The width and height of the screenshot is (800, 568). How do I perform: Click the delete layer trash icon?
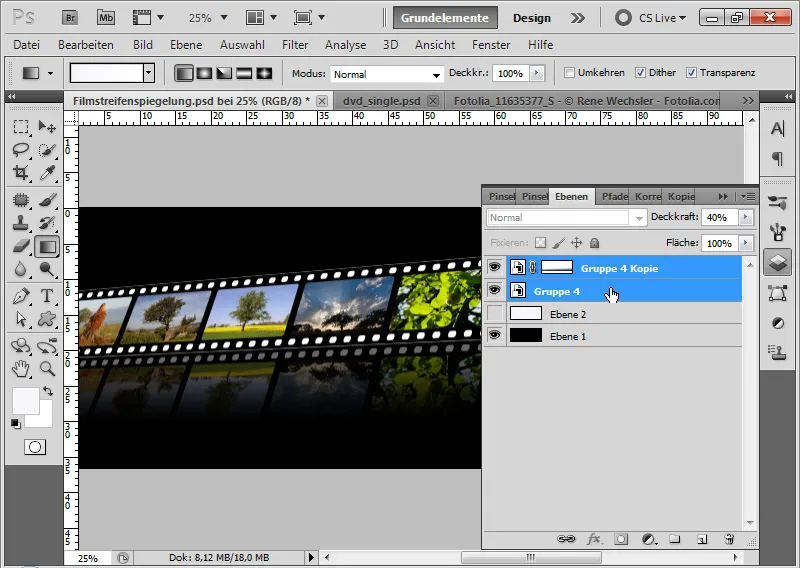(x=729, y=539)
